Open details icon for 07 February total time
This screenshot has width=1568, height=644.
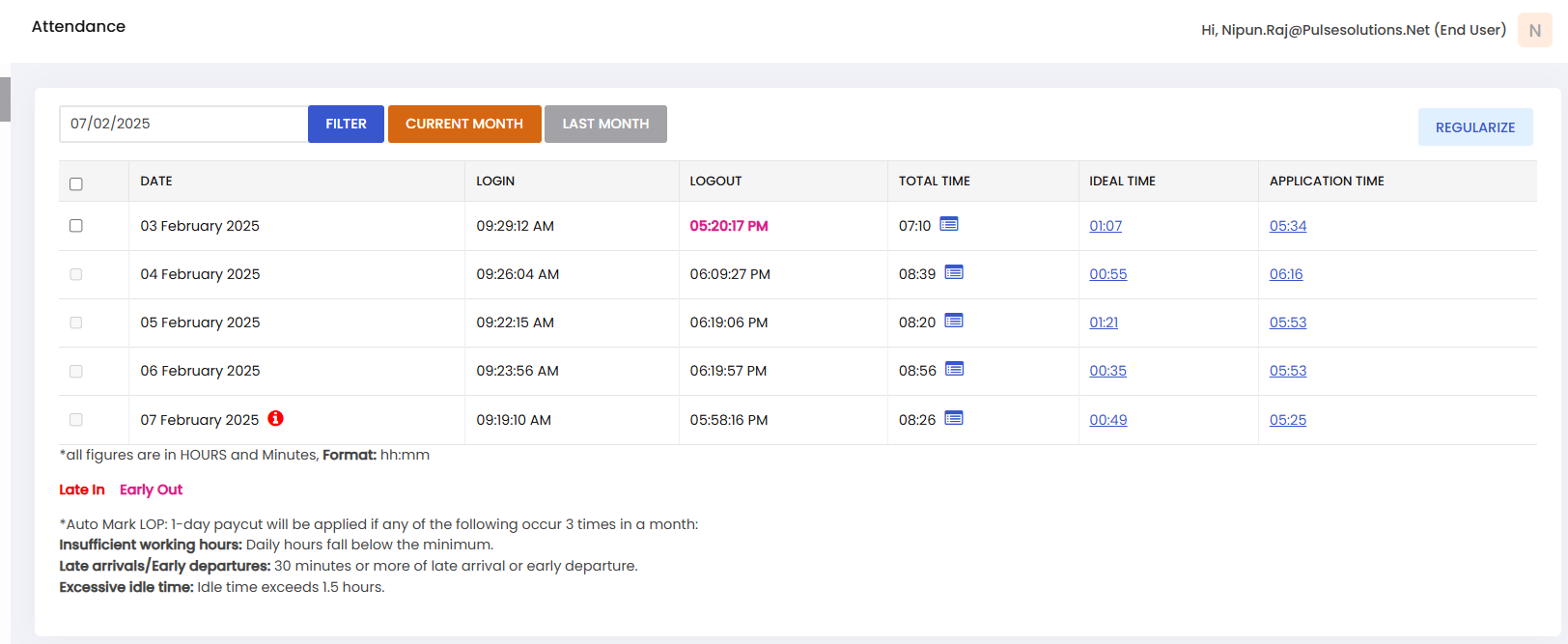click(x=953, y=418)
